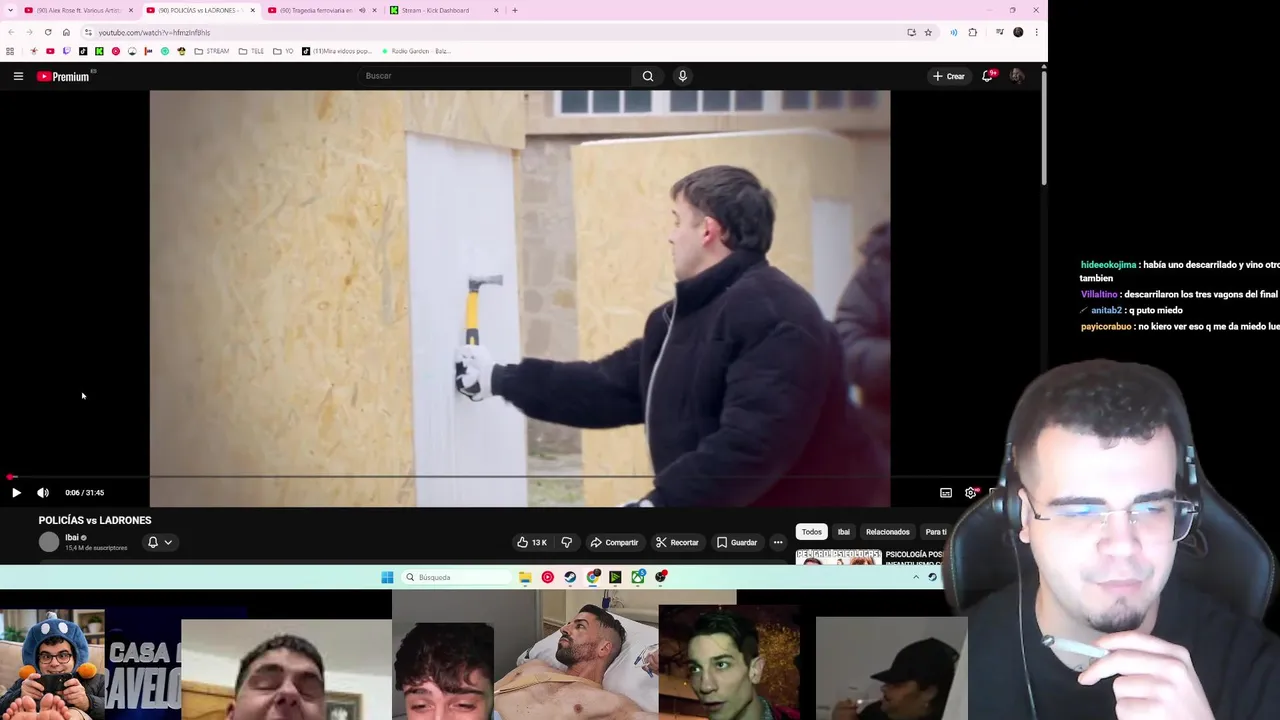Screen dimensions: 1280x720
Task: Open the STREAM bookmarks folder
Action: [x=212, y=51]
